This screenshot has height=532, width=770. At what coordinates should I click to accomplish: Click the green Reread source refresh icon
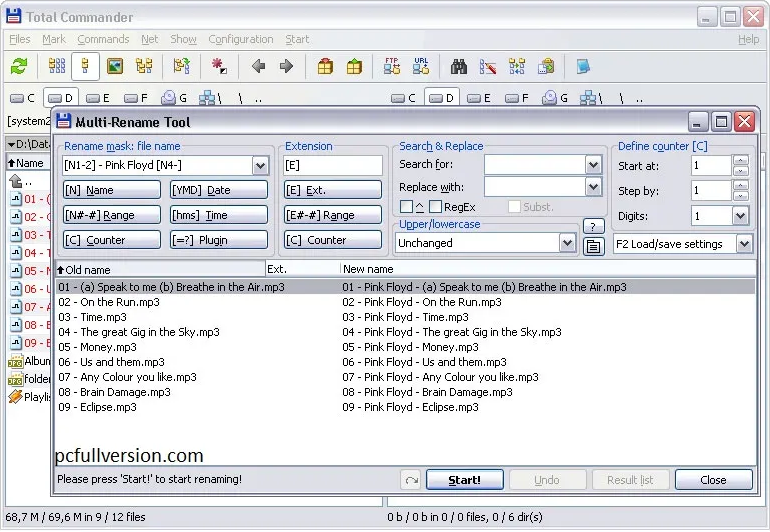click(19, 66)
